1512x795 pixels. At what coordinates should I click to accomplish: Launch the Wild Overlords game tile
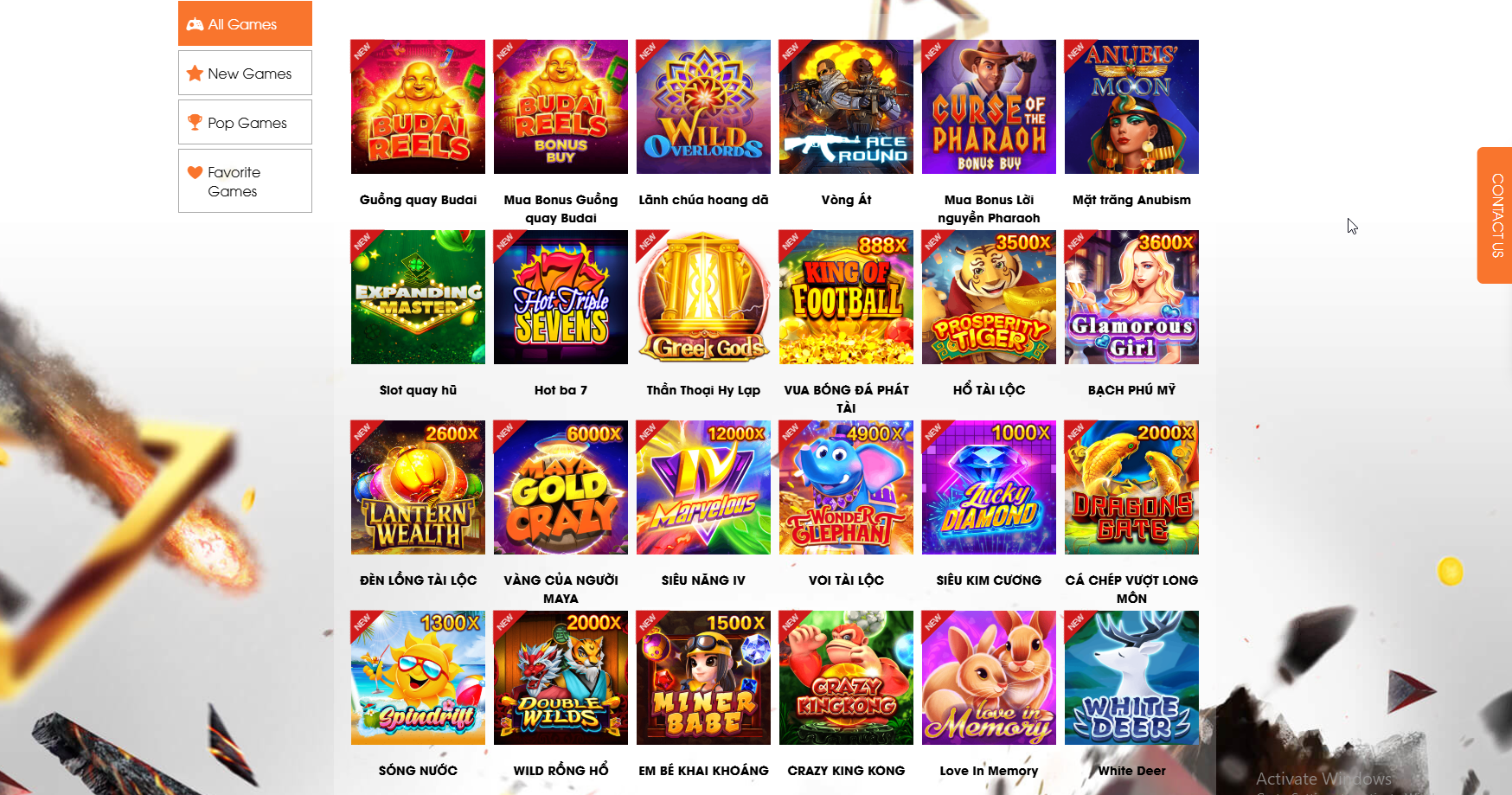tap(703, 106)
